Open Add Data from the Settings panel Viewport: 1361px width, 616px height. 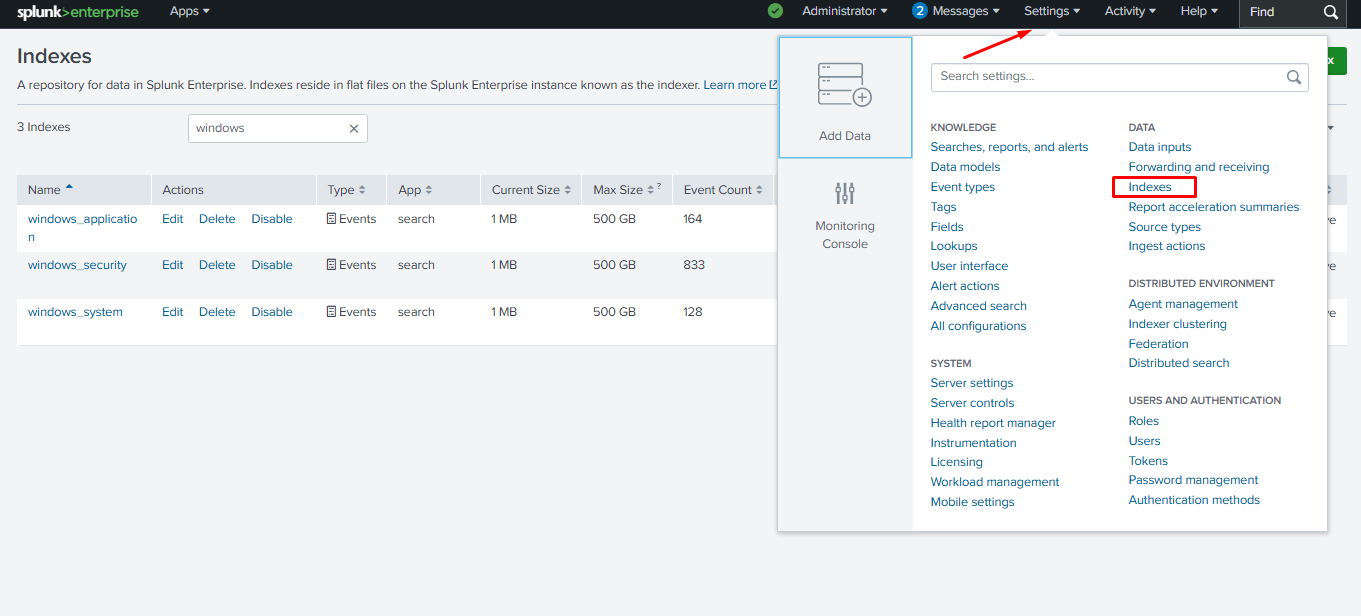pyautogui.click(x=845, y=100)
